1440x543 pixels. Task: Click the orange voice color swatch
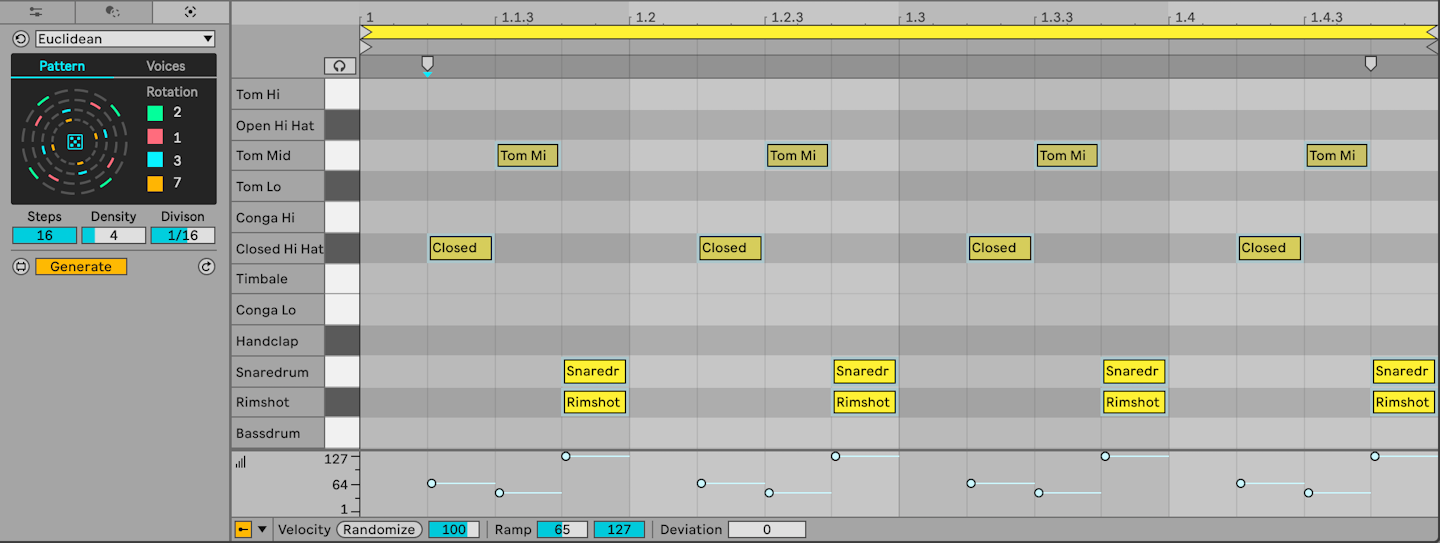pos(155,184)
